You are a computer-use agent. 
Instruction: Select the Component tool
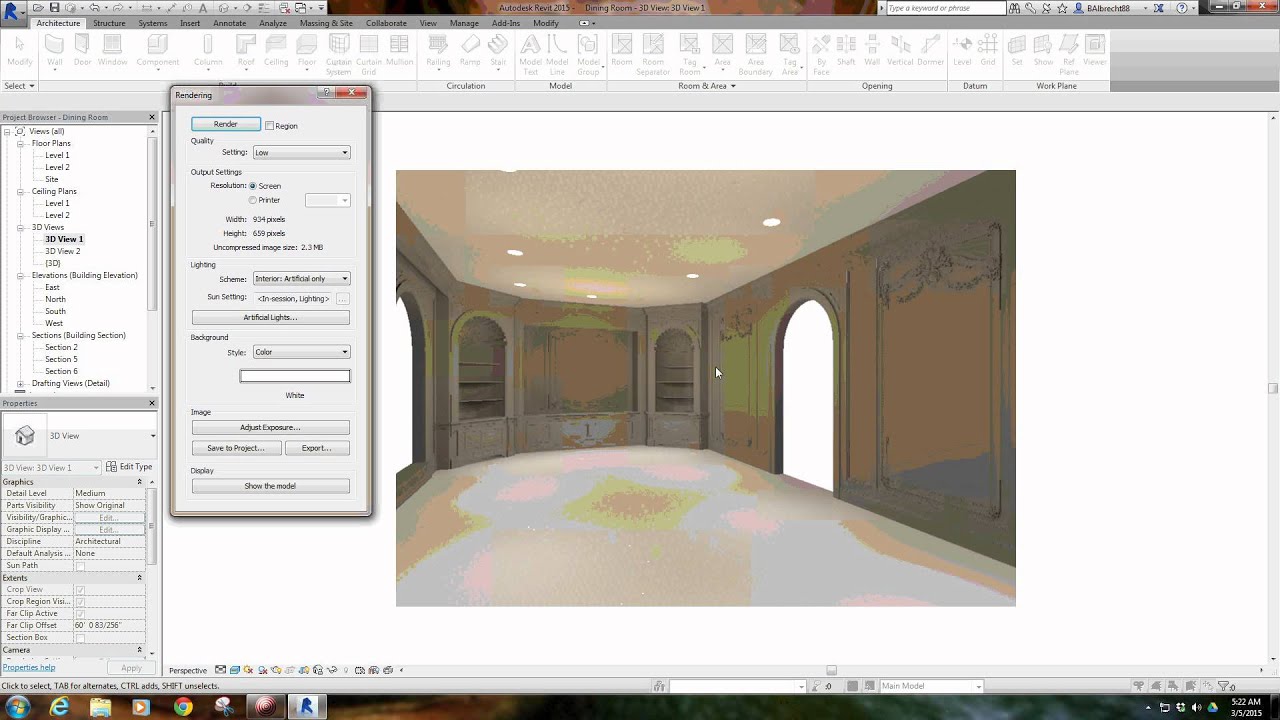(158, 50)
